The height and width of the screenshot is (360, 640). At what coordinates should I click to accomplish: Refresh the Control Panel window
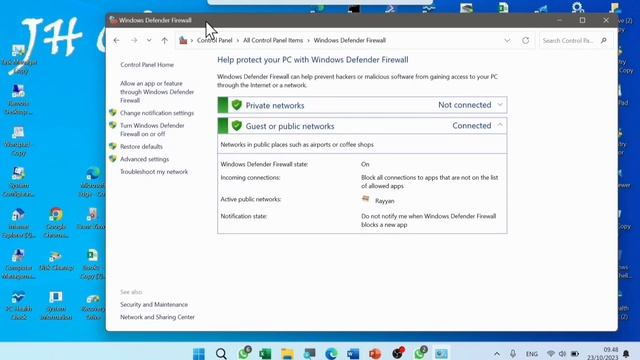[526, 40]
